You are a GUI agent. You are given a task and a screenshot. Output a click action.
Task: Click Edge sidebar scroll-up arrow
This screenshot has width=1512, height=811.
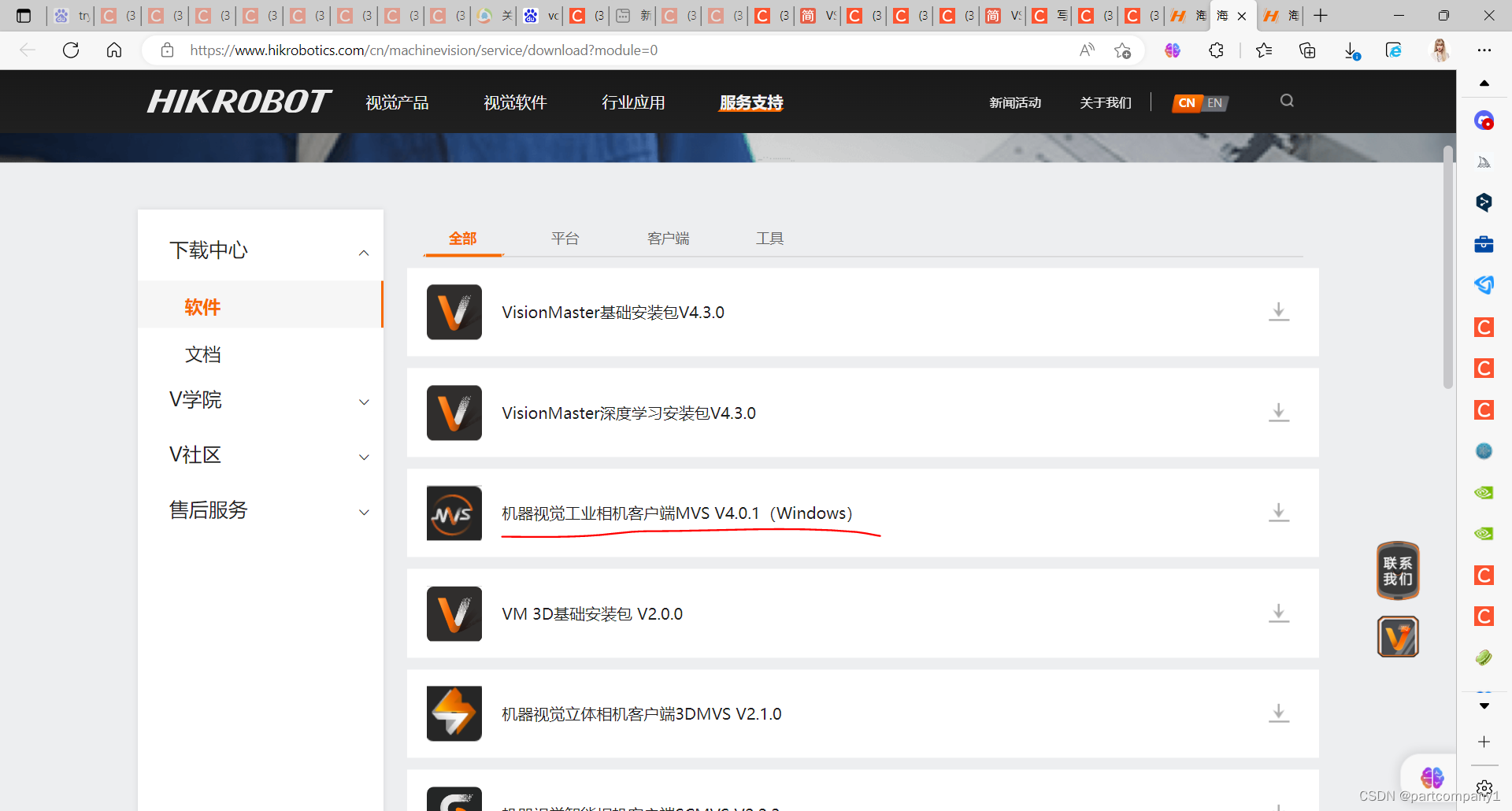[1484, 83]
